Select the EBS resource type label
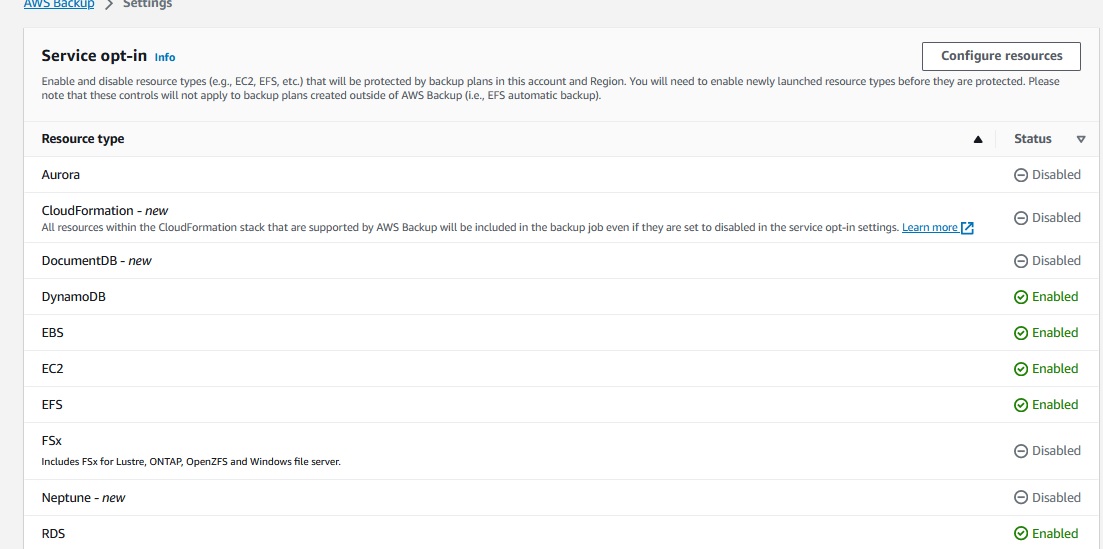 53,333
